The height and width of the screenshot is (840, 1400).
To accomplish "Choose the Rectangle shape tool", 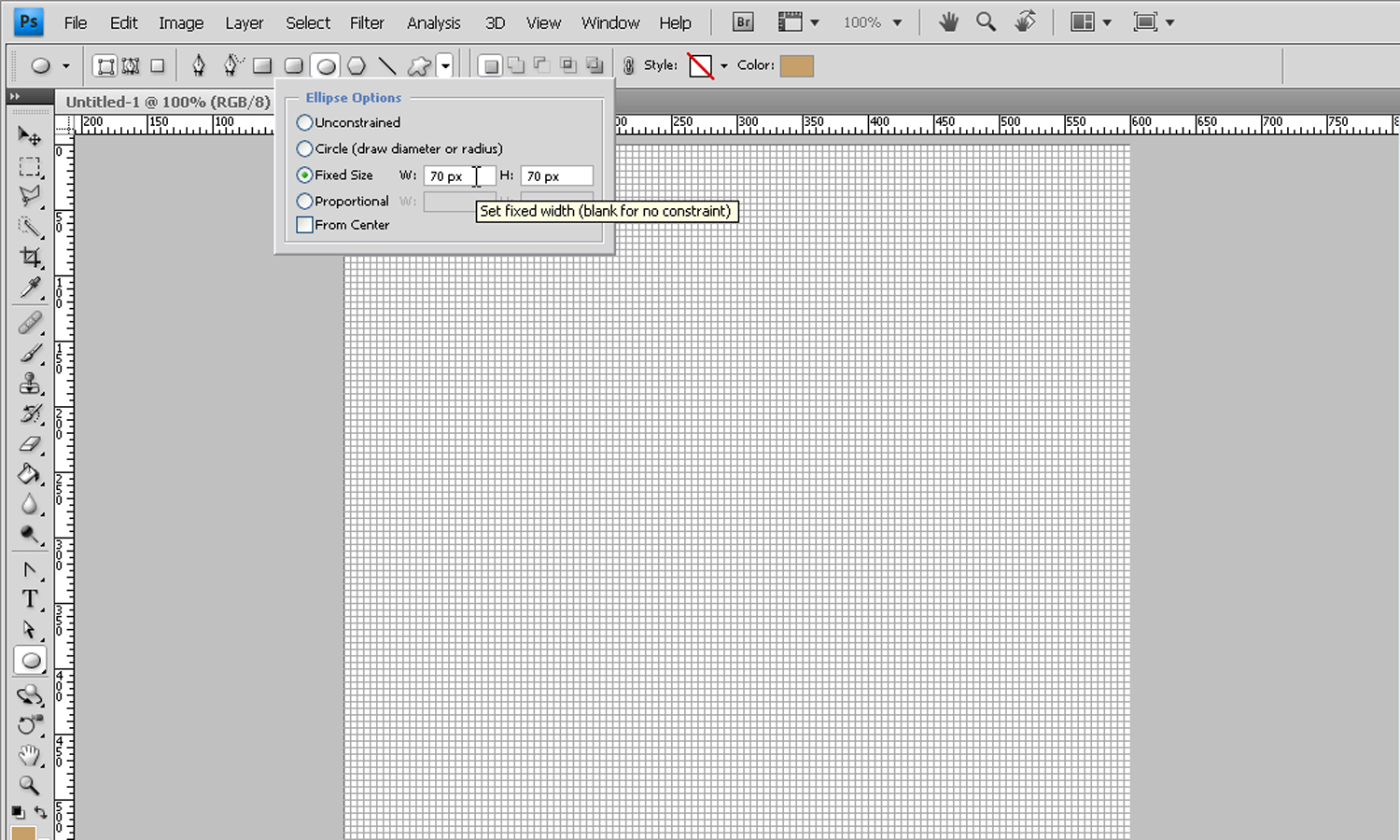I will (262, 65).
